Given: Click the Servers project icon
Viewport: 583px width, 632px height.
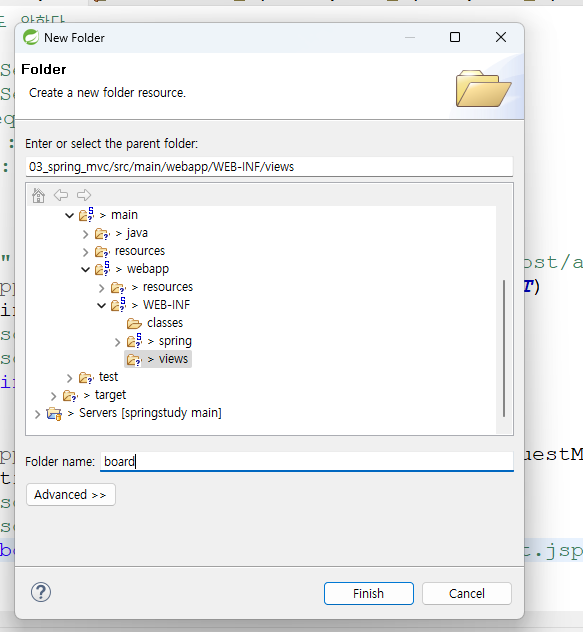Looking at the screenshot, I should click(x=54, y=414).
